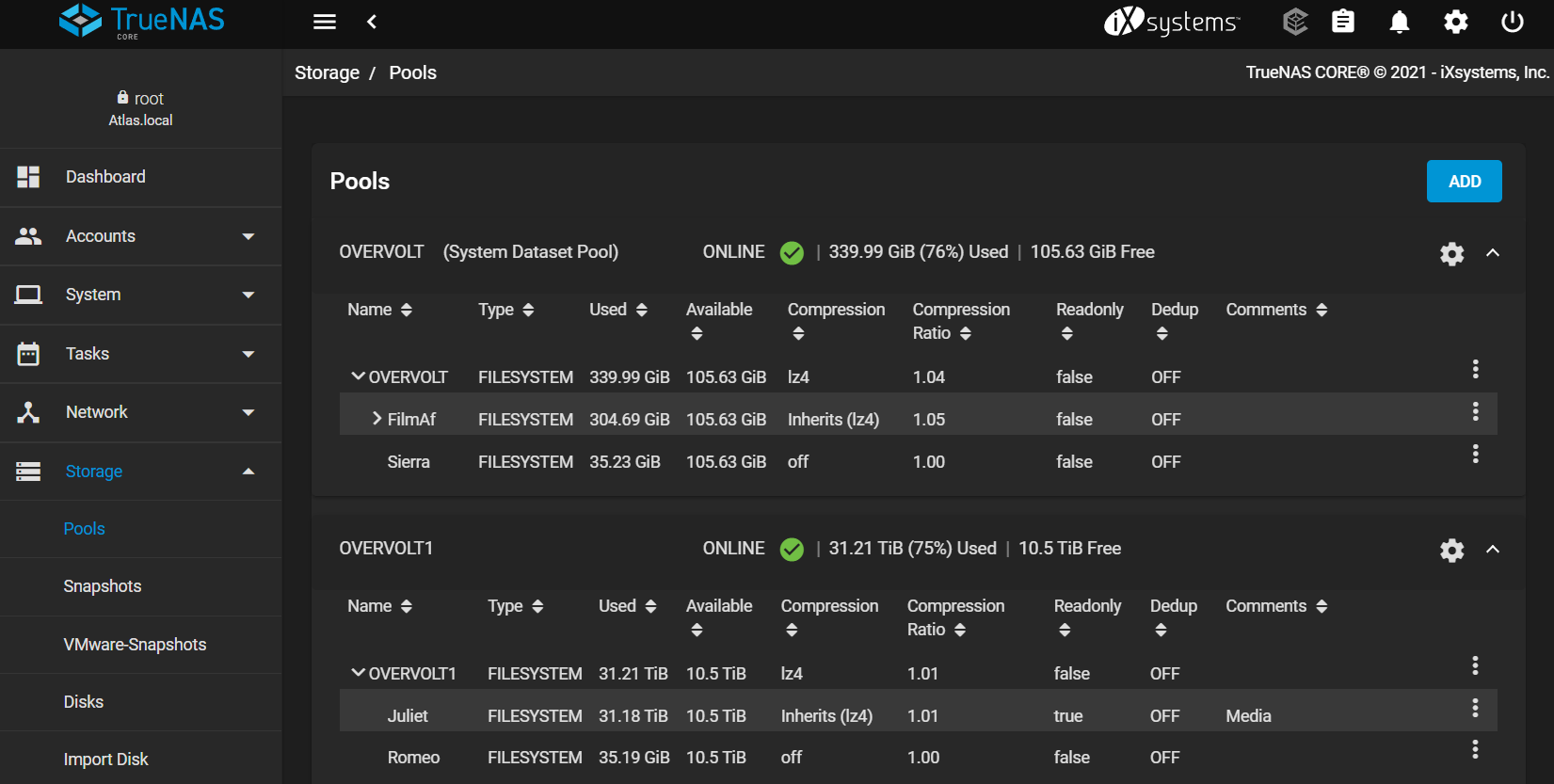Click the Dashboard sidebar icon
This screenshot has height=784, width=1554.
coord(28,177)
